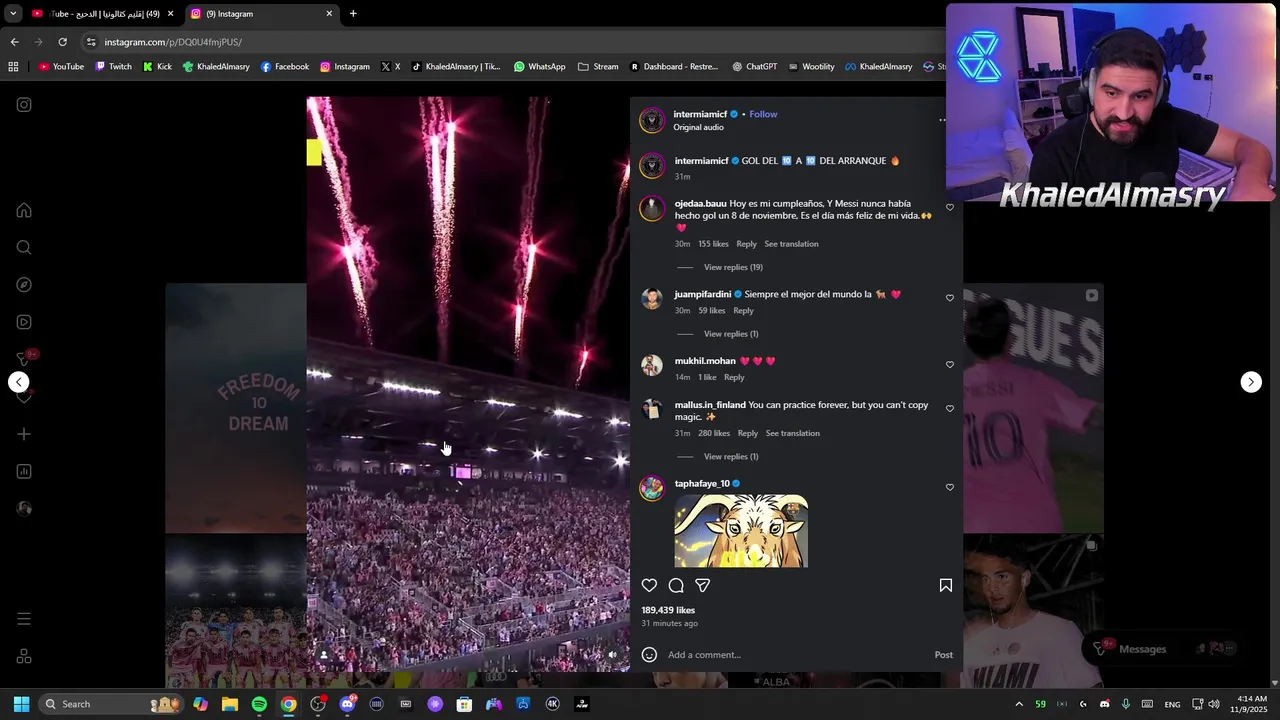Expand replies (1) under juampifardini's comment
1280x720 pixels.
click(x=731, y=334)
